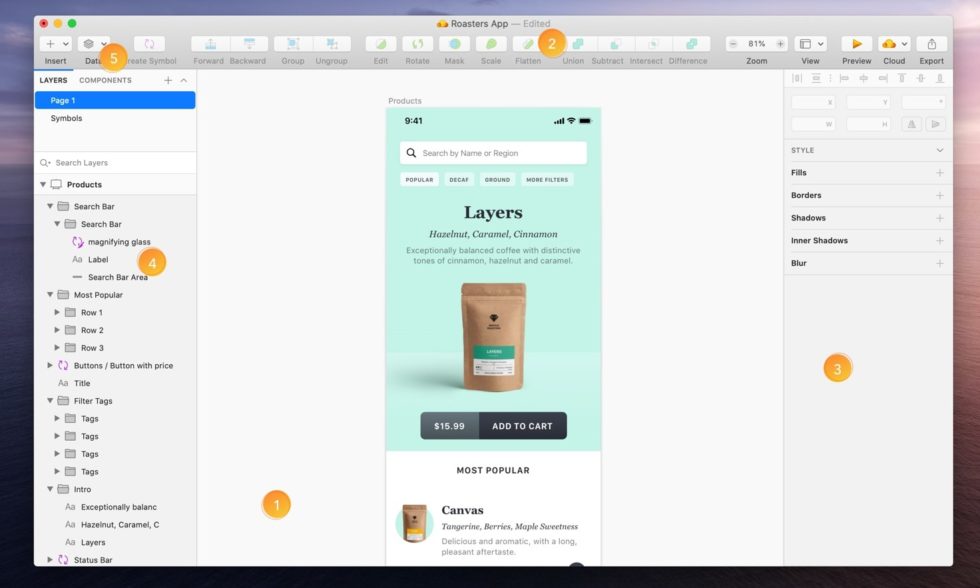Zoom in with the plus button

click(780, 44)
